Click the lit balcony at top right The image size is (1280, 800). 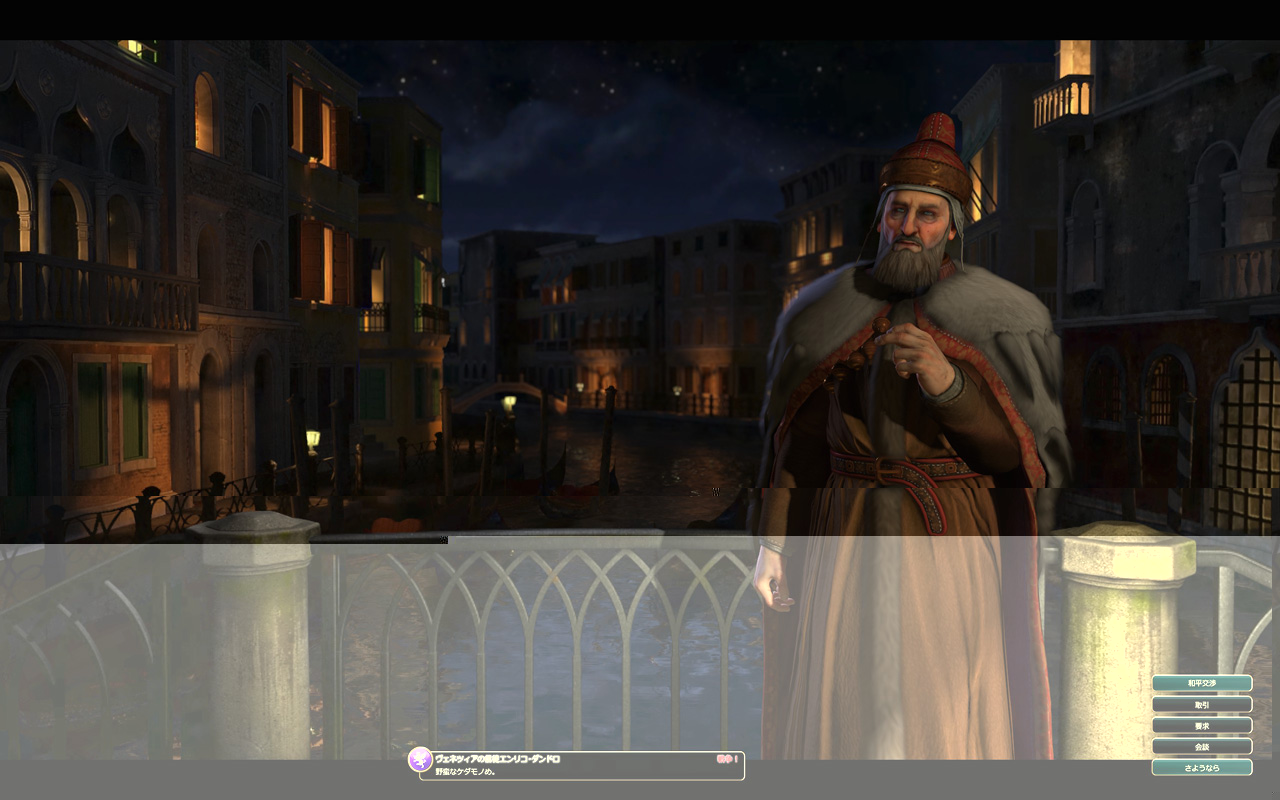[x=1062, y=100]
